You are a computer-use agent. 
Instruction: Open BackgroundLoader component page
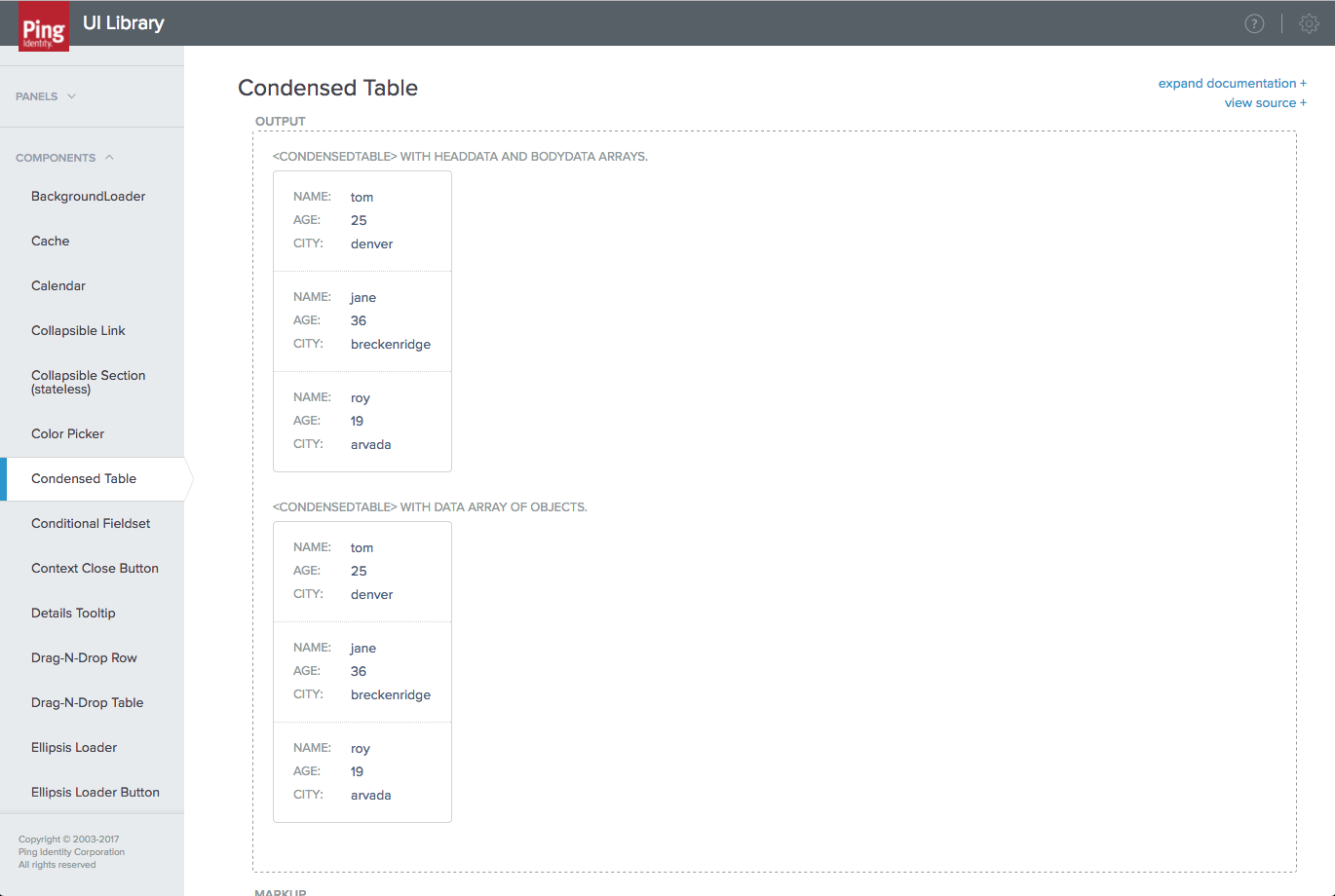tap(88, 197)
